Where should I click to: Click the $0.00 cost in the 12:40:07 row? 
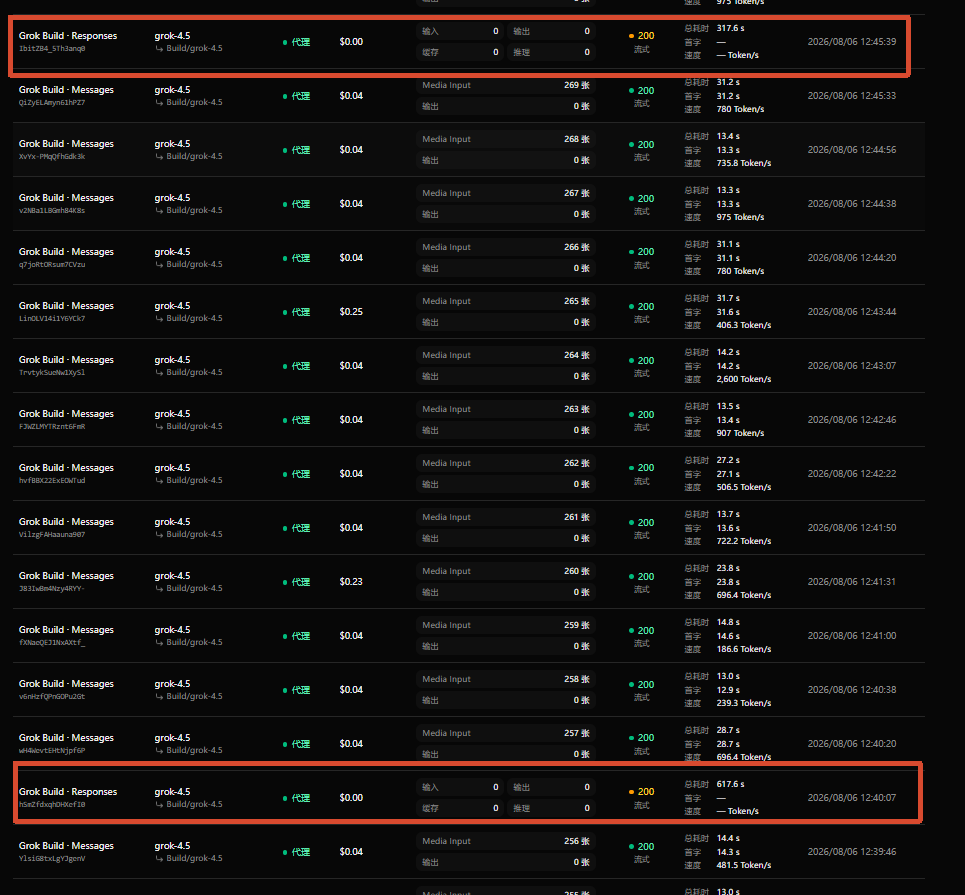click(x=351, y=798)
